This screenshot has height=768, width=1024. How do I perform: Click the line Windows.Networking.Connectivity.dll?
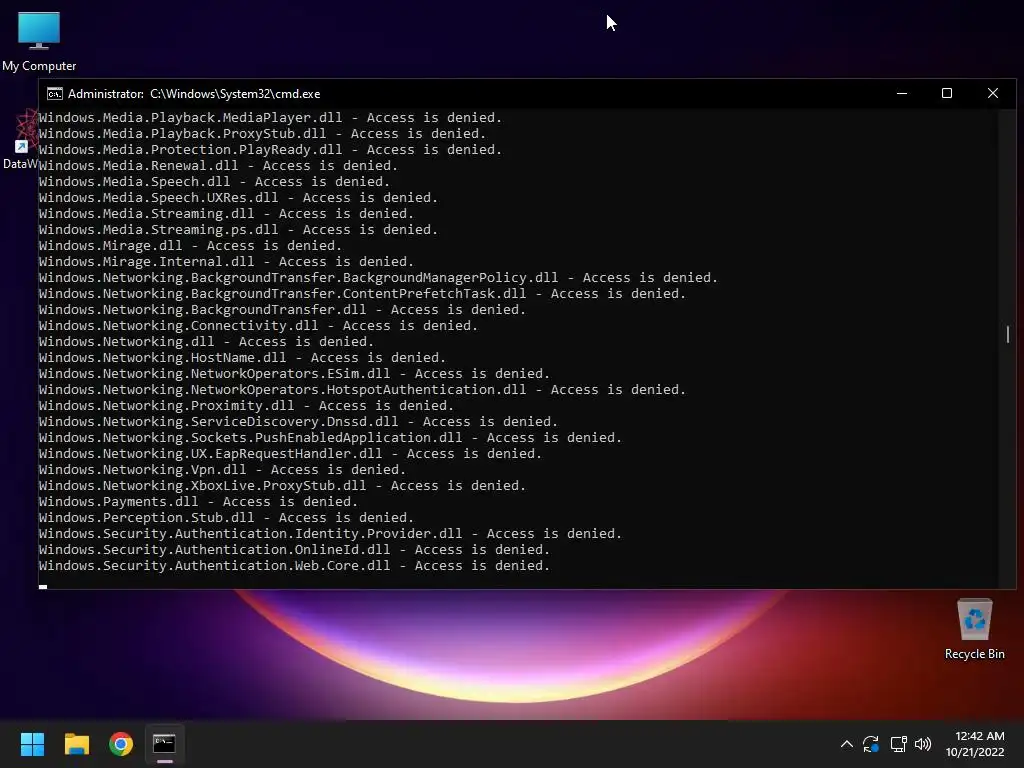point(258,326)
